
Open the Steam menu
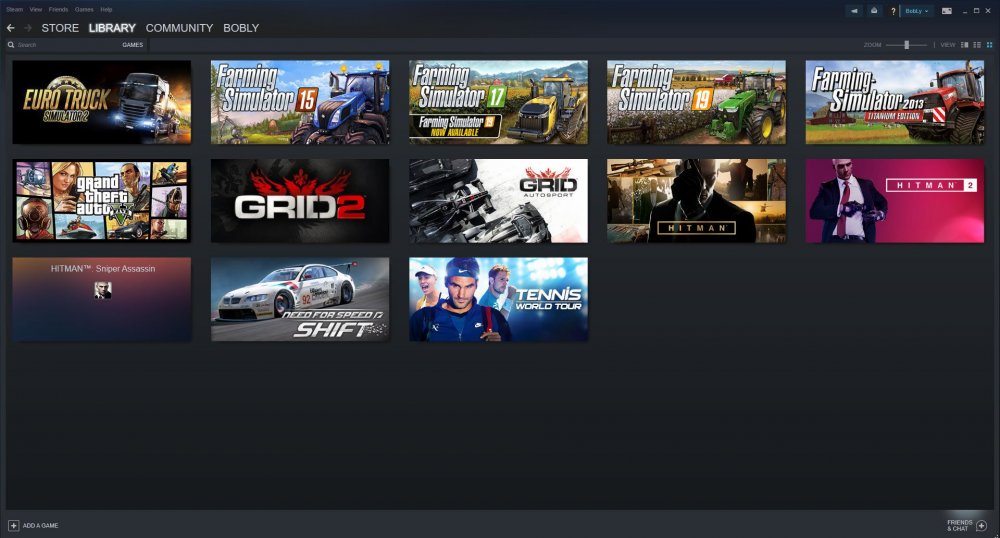15,10
